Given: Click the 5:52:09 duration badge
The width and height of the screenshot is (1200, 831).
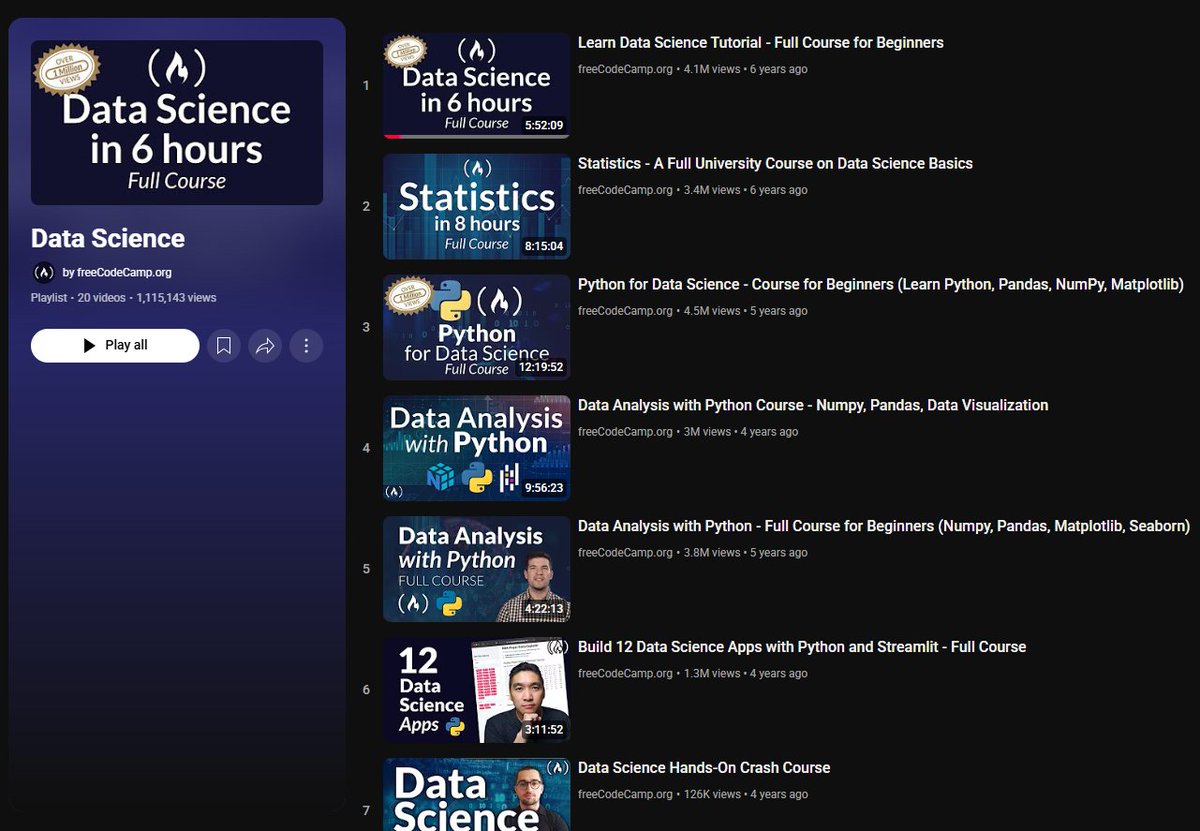Looking at the screenshot, I should pos(544,126).
